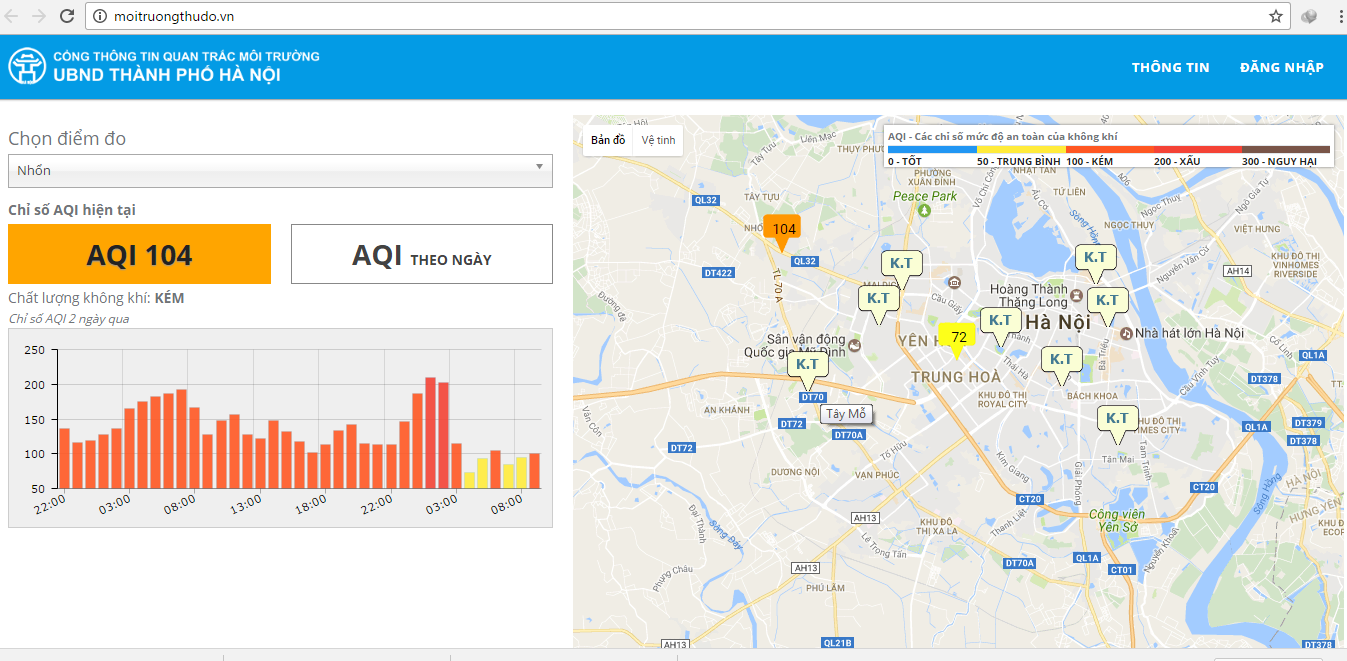Open the THÔNG TIN menu item

(1171, 67)
